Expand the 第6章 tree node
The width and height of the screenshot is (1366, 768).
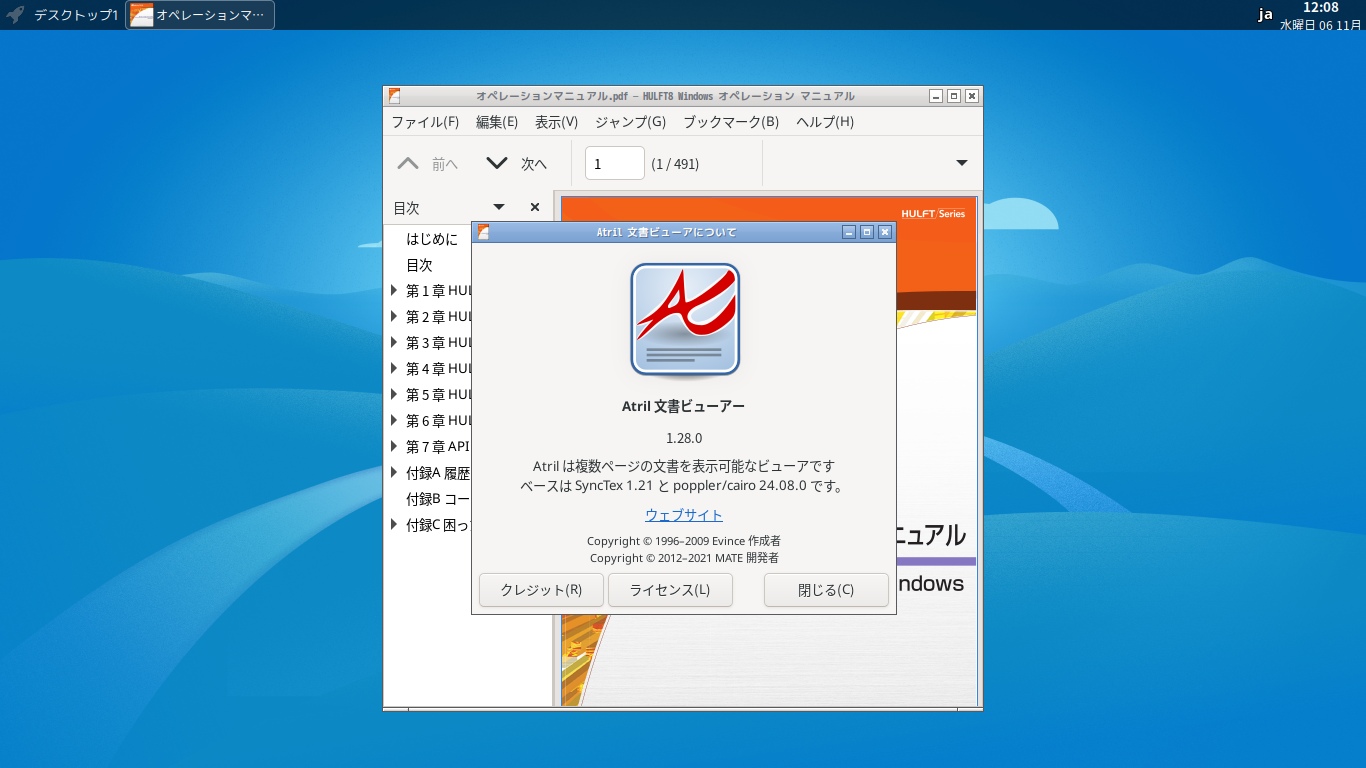(394, 421)
